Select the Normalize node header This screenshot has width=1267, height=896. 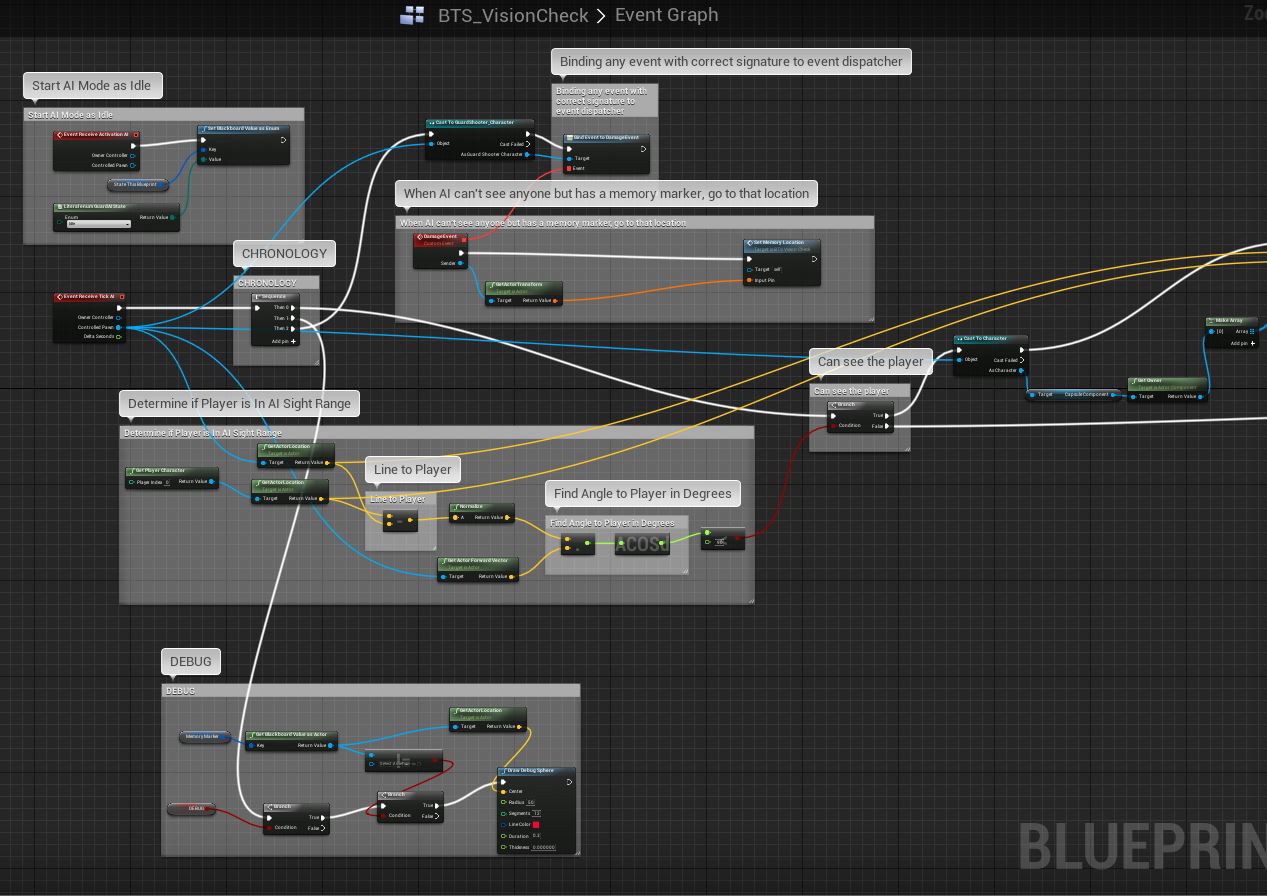pyautogui.click(x=482, y=507)
